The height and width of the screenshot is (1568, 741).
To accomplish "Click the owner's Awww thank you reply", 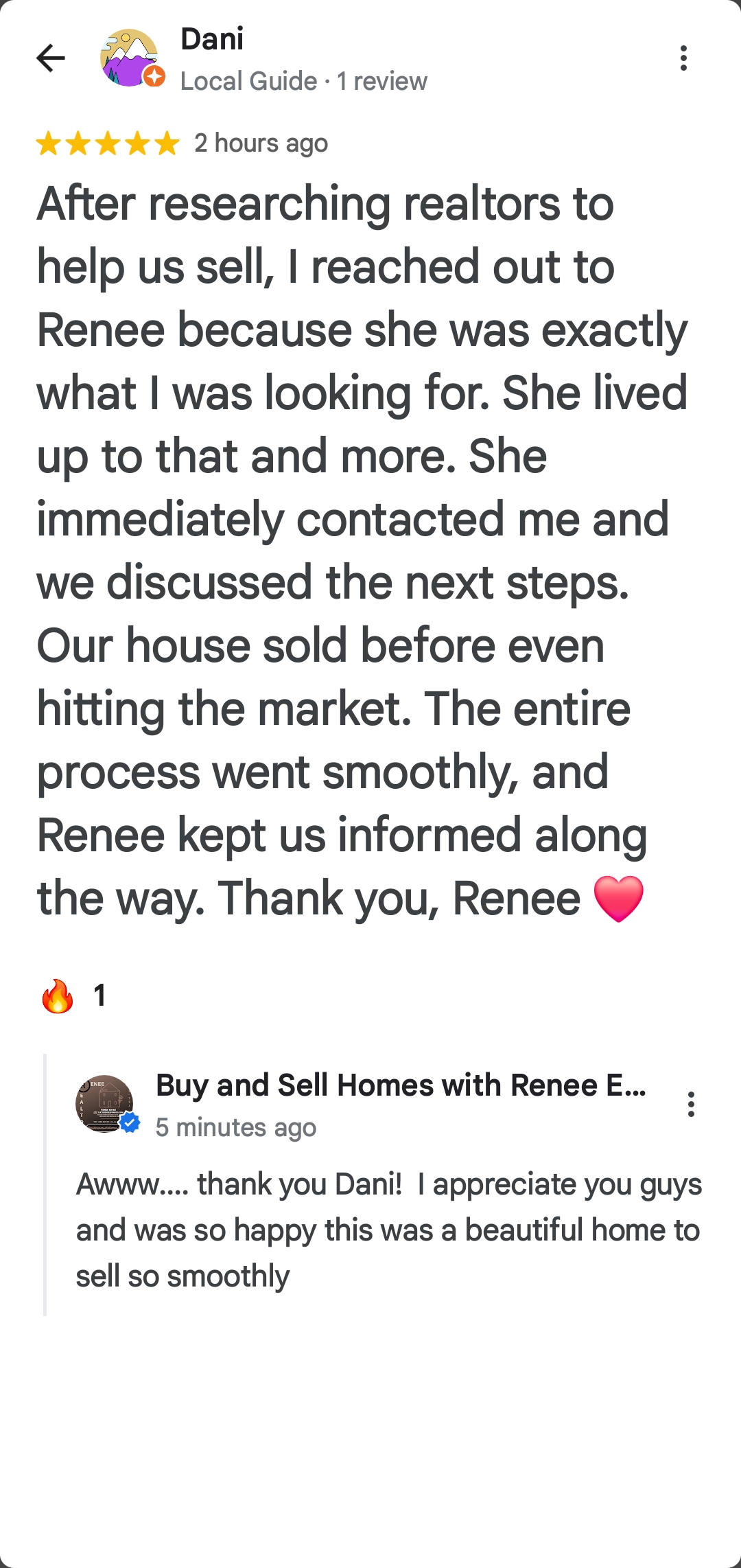I will [x=388, y=1230].
